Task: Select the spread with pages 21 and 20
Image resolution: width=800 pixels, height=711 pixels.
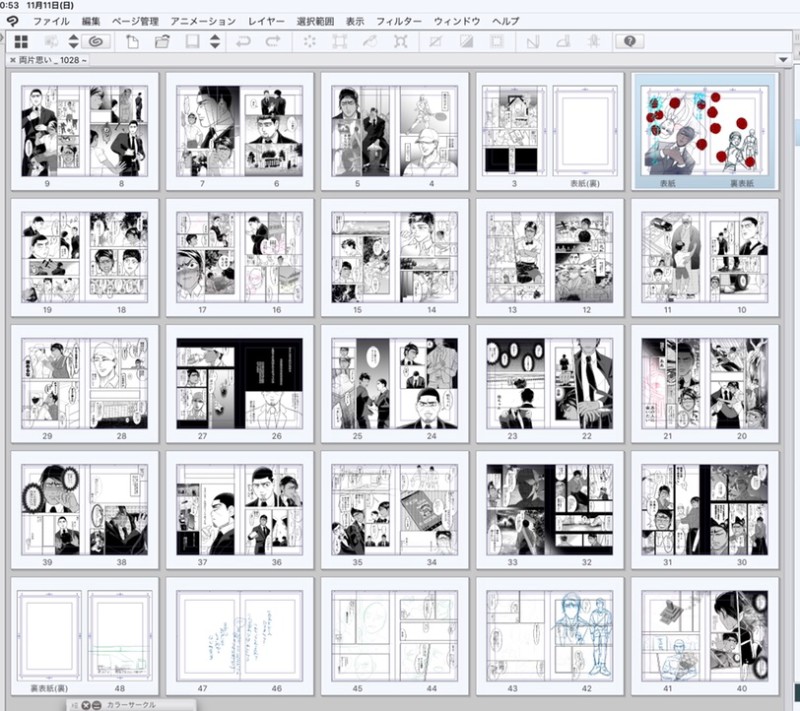Action: pos(705,384)
